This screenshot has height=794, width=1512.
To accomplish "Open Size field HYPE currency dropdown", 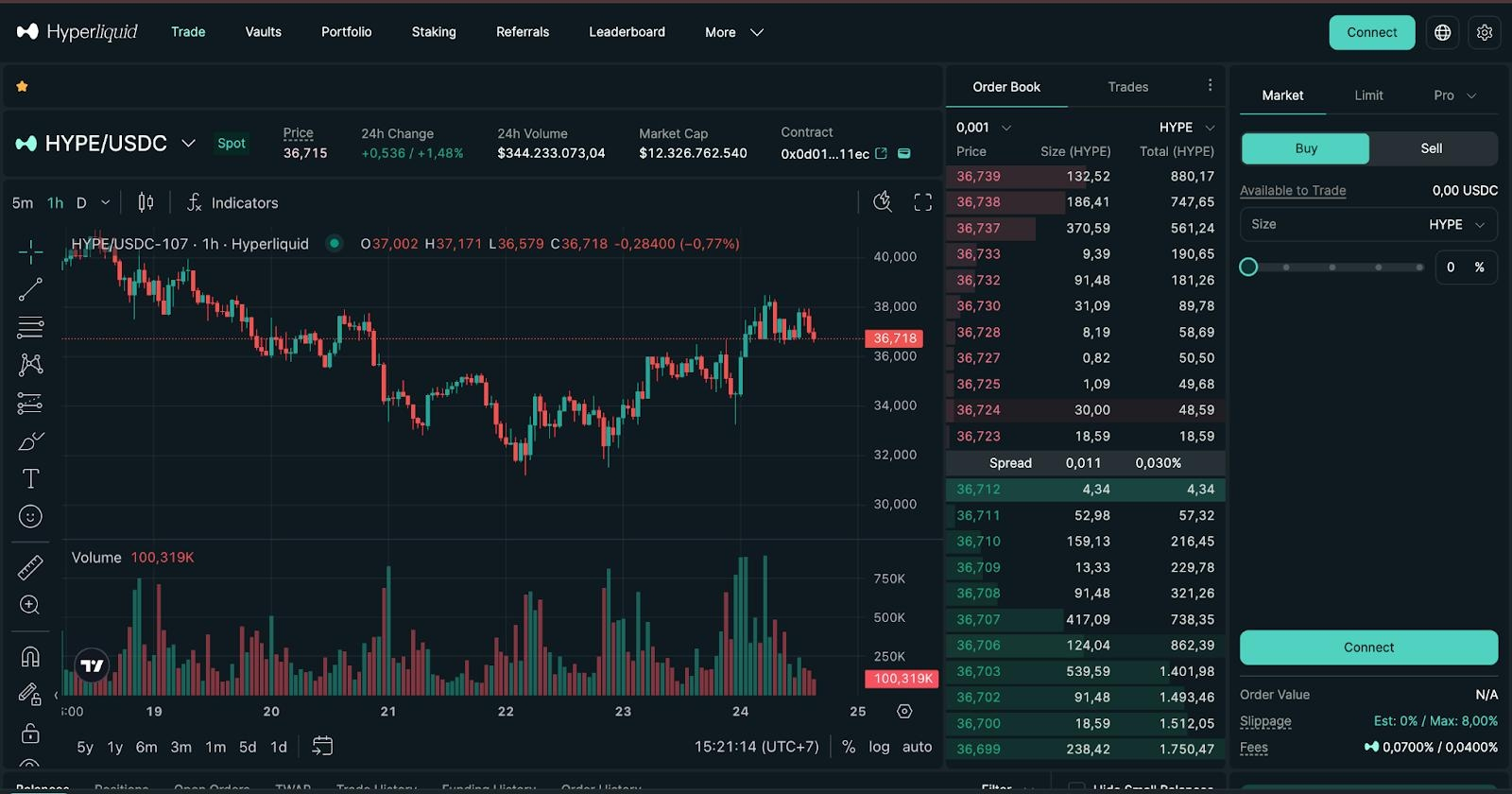I will (1456, 224).
